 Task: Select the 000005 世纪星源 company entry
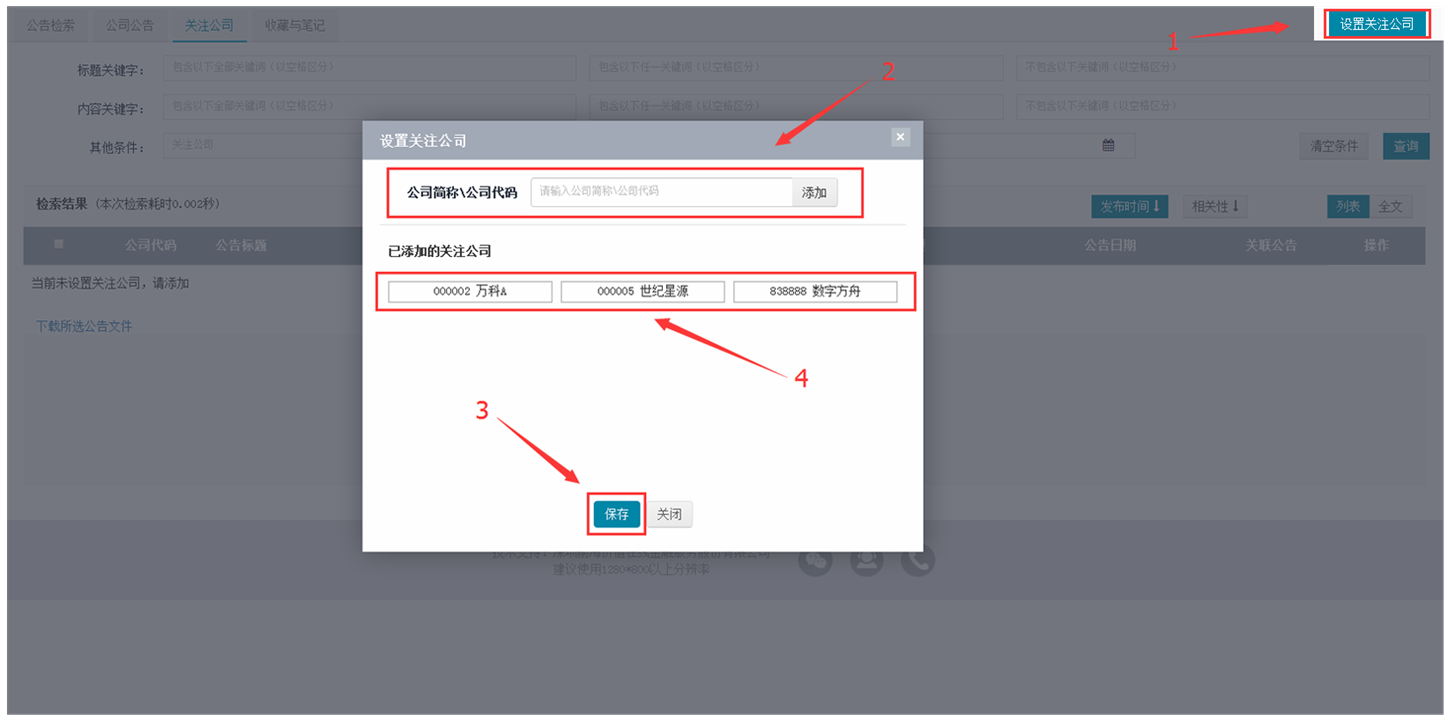(x=643, y=291)
